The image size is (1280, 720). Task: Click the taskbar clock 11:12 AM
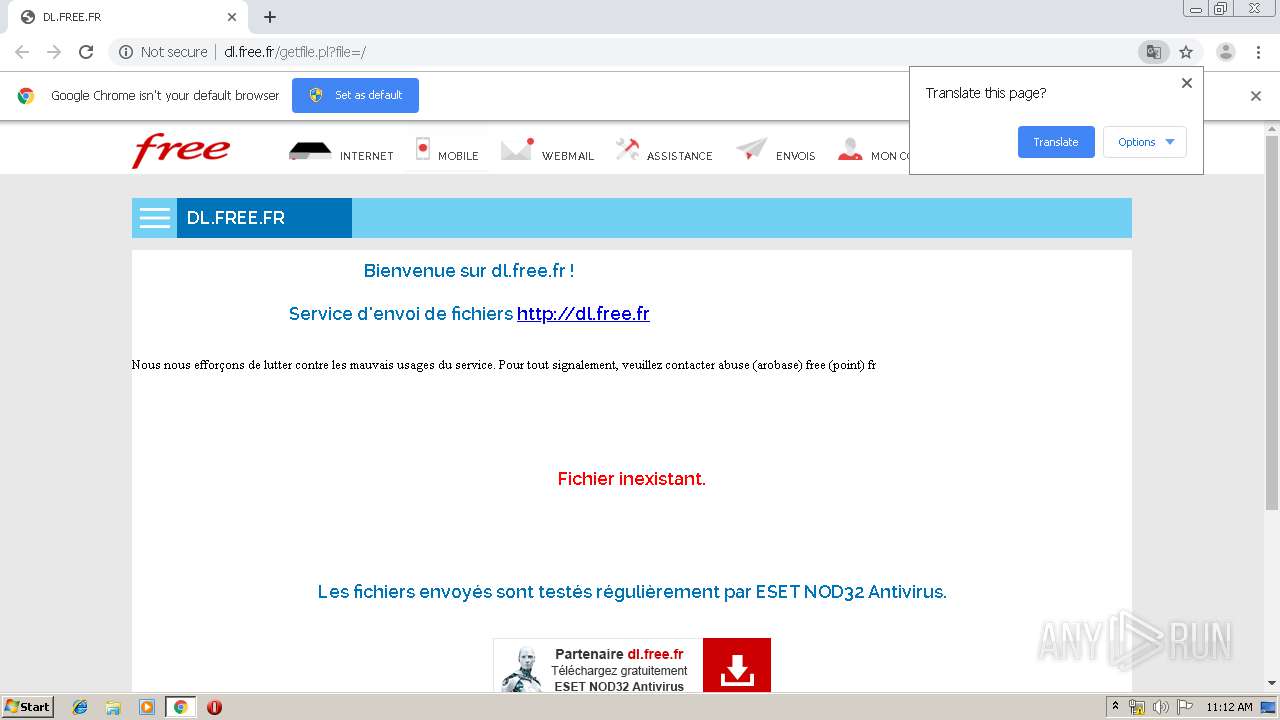[x=1229, y=707]
